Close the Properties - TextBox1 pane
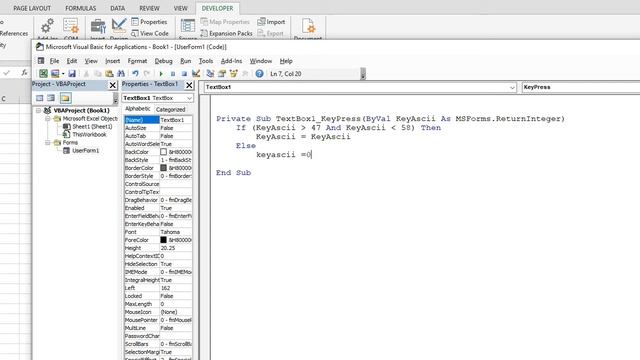 (x=189, y=85)
